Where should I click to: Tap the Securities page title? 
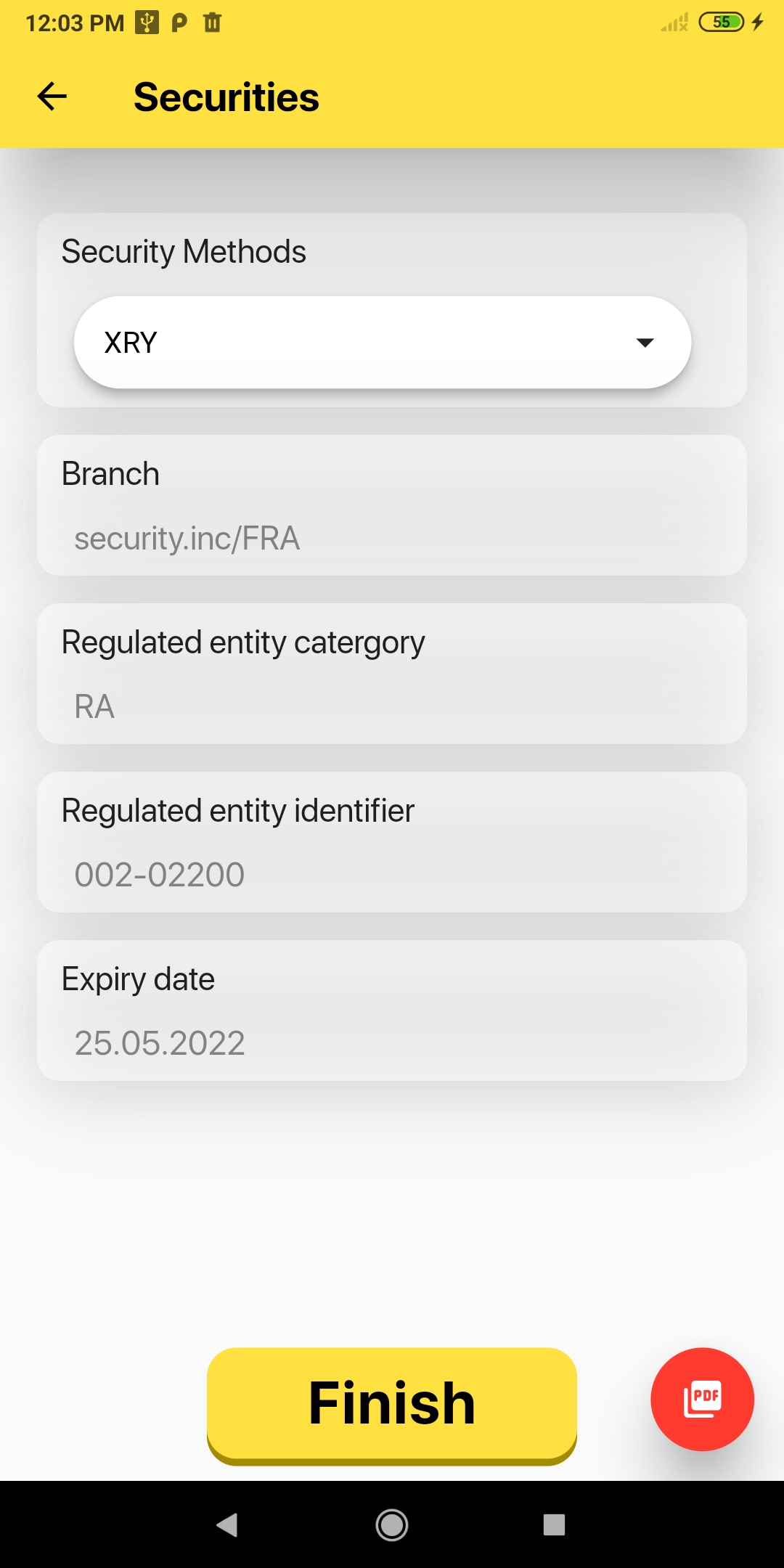226,97
